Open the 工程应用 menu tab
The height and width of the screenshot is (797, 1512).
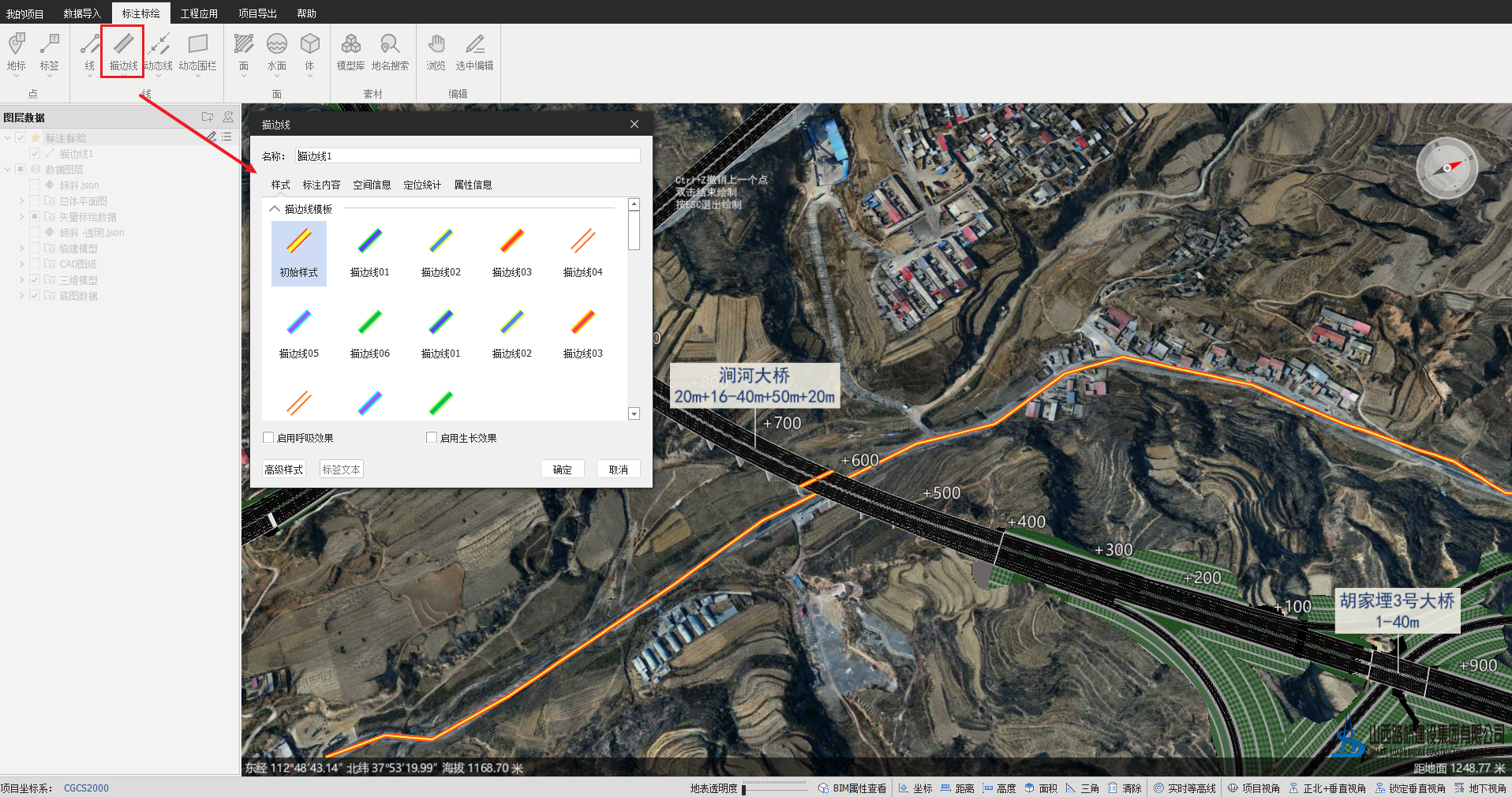(199, 13)
